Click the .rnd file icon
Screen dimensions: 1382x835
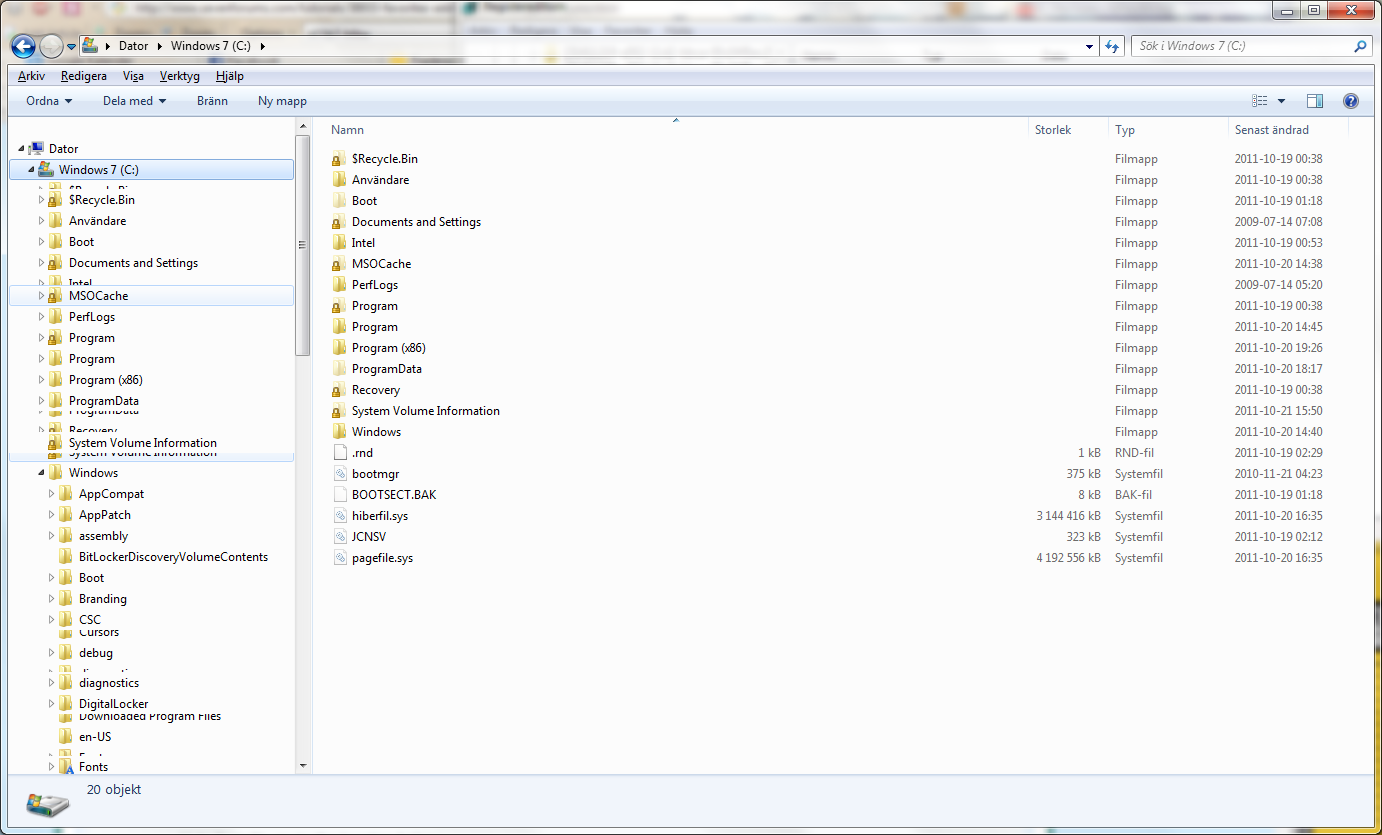(x=339, y=453)
